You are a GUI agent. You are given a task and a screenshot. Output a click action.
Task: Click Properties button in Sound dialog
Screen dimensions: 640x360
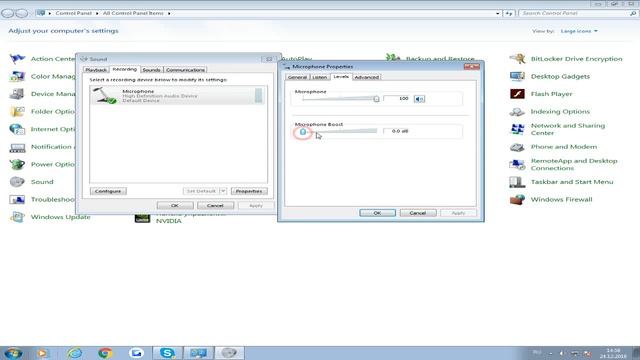point(249,191)
